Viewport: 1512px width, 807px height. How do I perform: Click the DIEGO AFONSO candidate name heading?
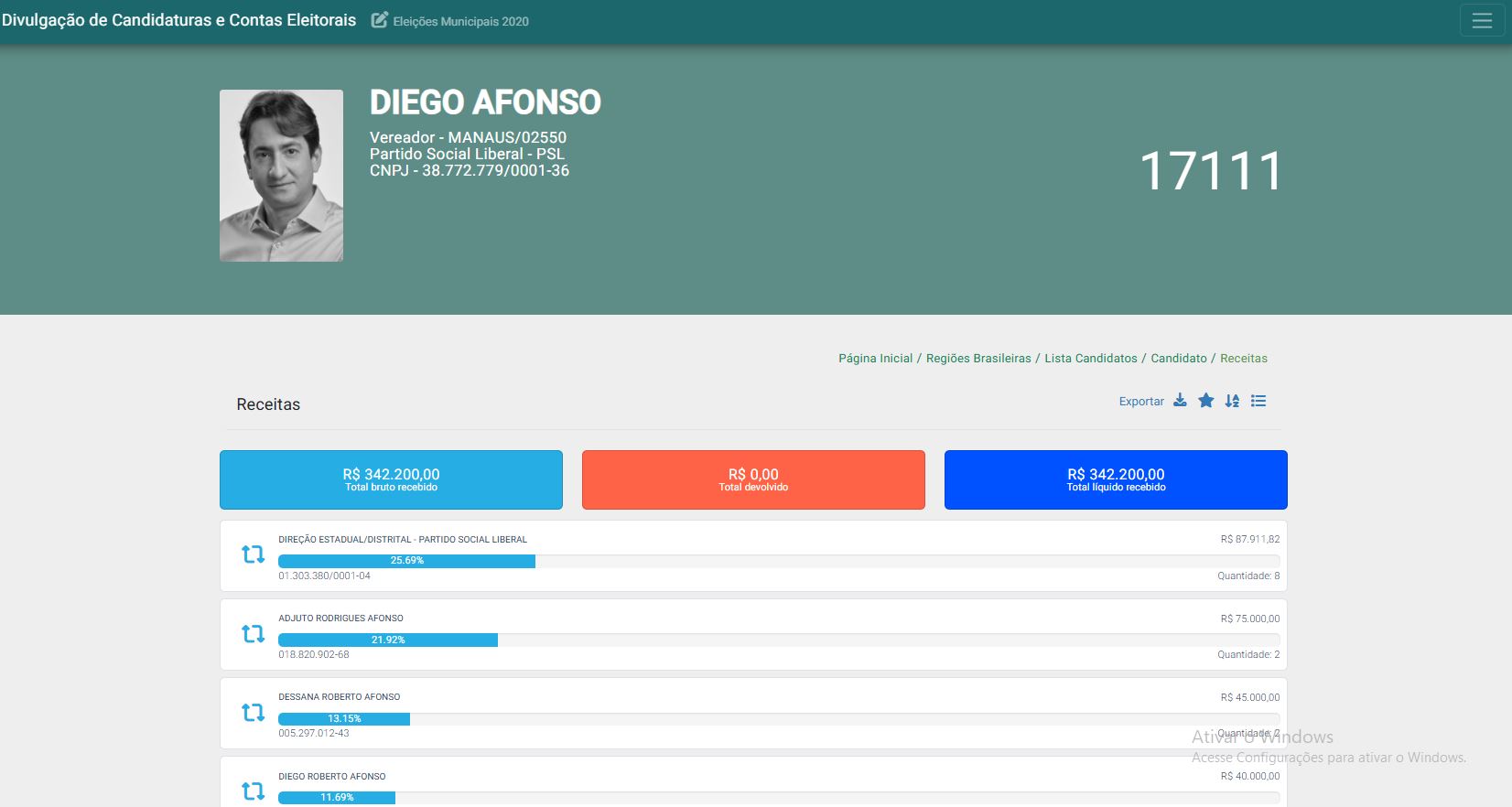tap(485, 102)
